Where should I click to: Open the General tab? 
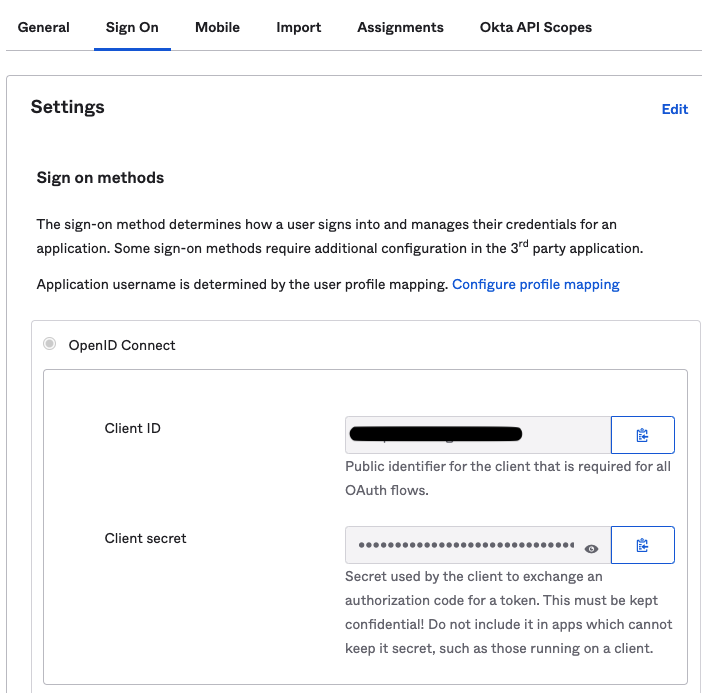(x=43, y=27)
